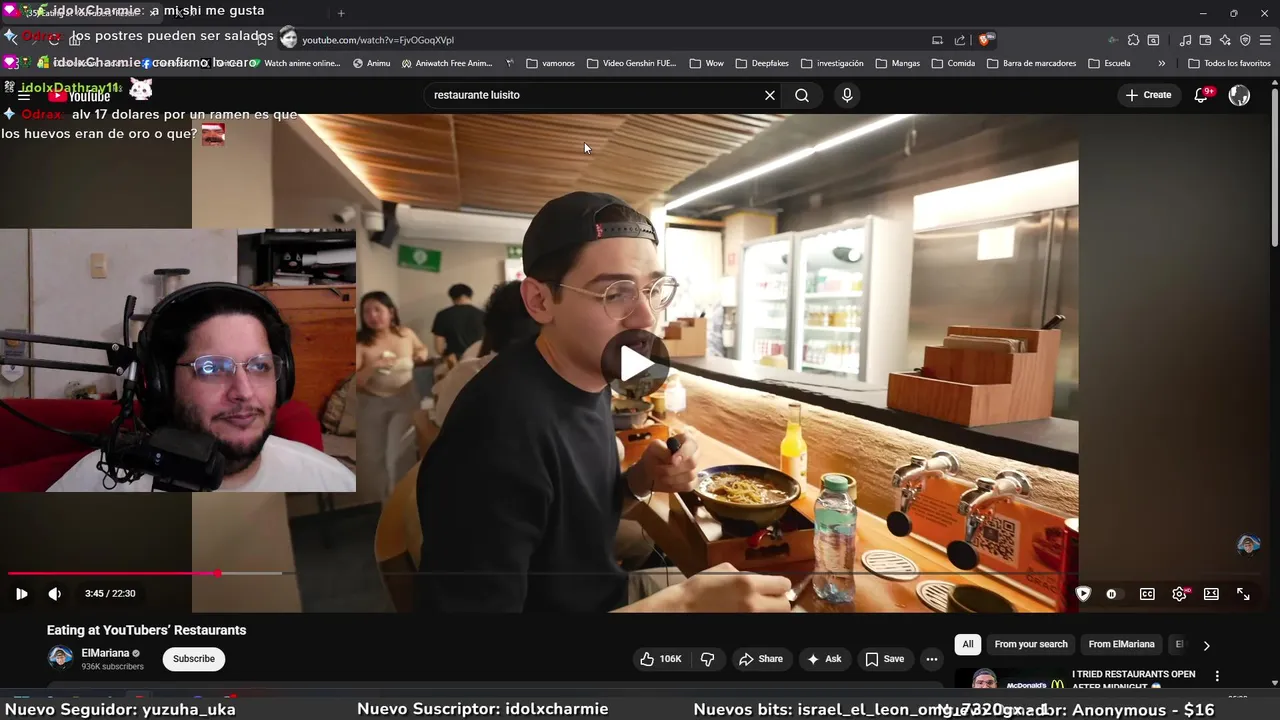The image size is (1280, 720).
Task: Open the Deepfakes bookmarks folder
Action: tap(761, 63)
